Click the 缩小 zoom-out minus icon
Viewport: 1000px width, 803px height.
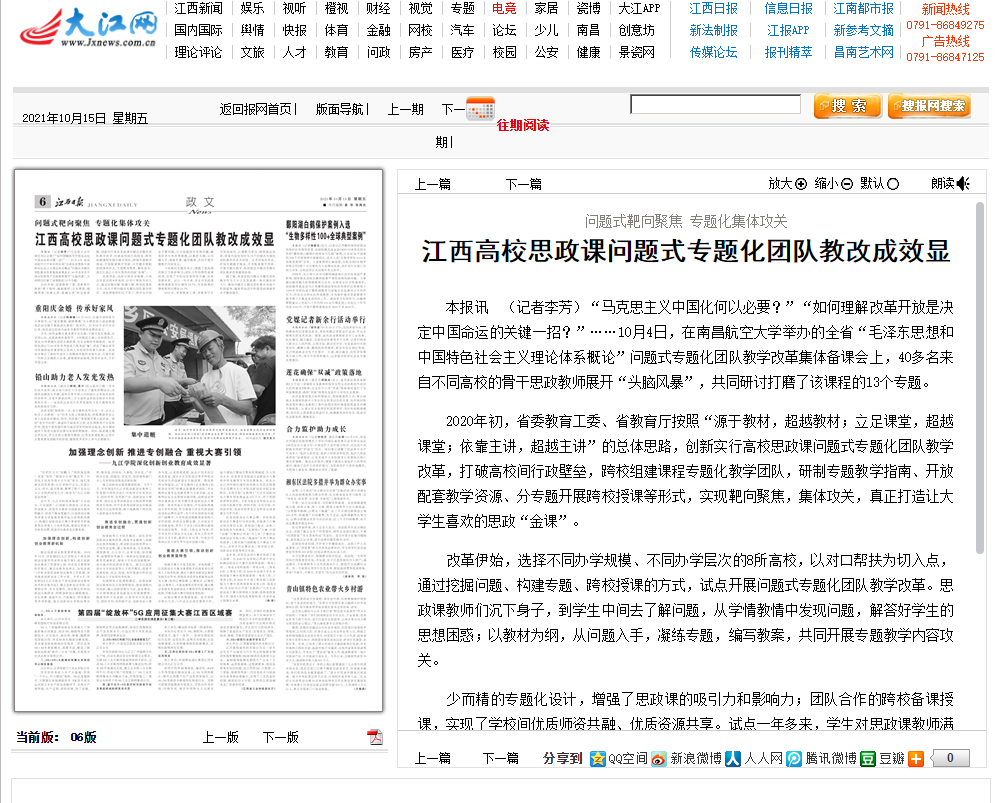point(846,184)
